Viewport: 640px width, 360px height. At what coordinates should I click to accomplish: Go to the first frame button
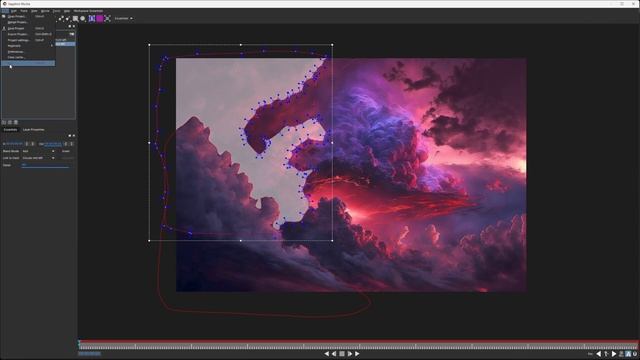pyautogui.click(x=327, y=354)
